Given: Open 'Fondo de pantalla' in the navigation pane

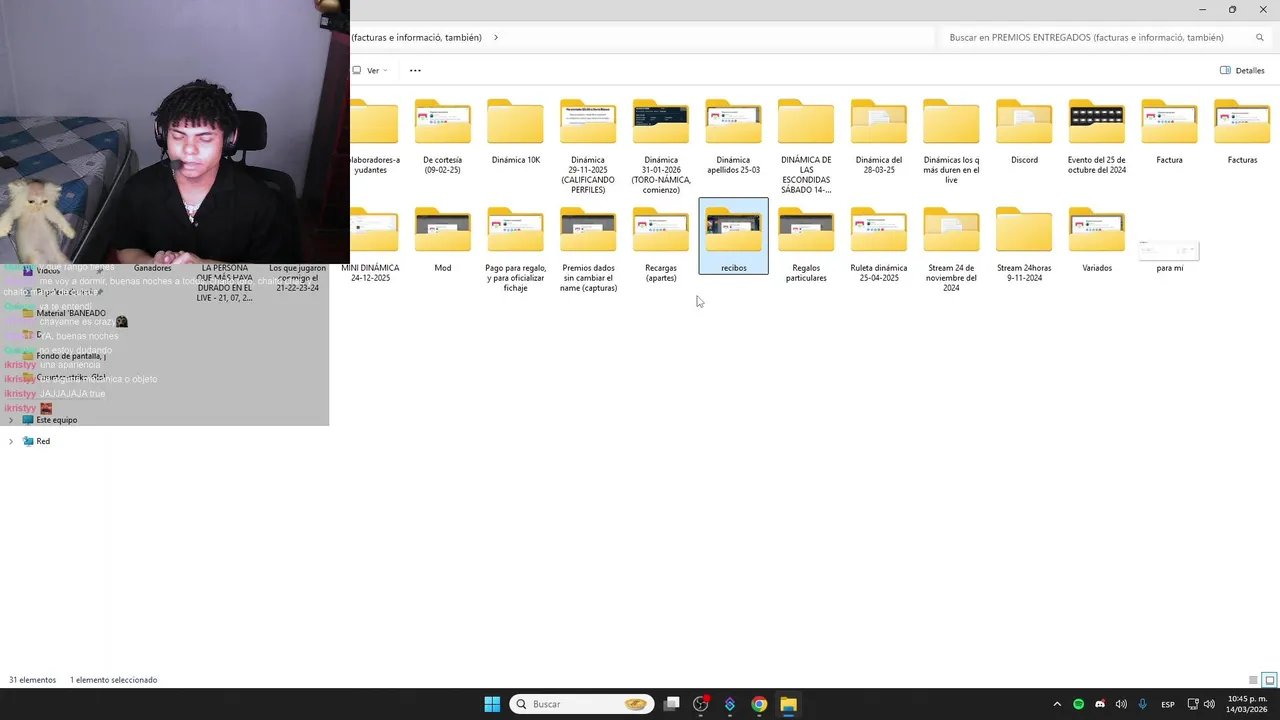Looking at the screenshot, I should 70,356.
